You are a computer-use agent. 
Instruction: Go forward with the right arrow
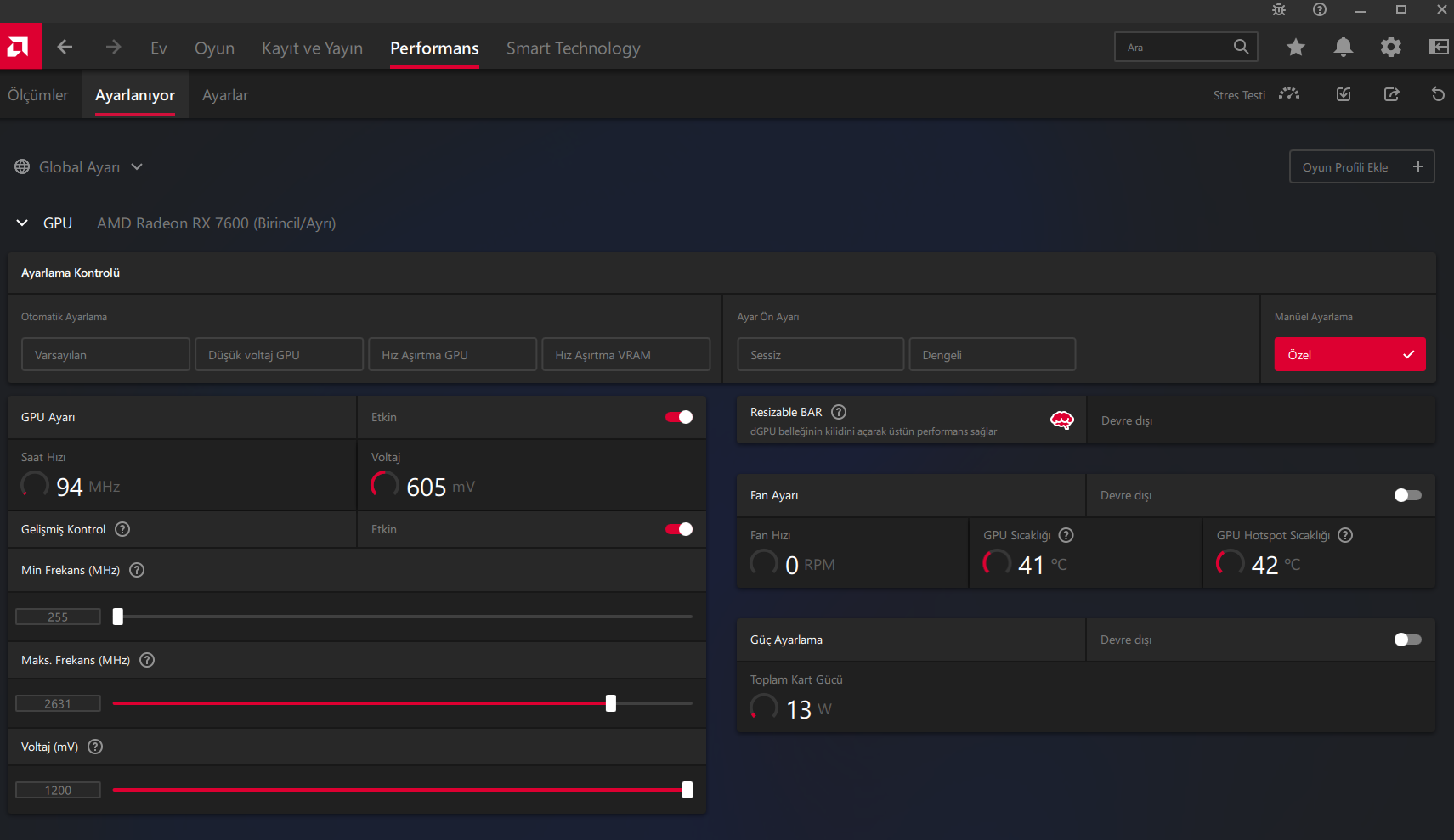[113, 47]
